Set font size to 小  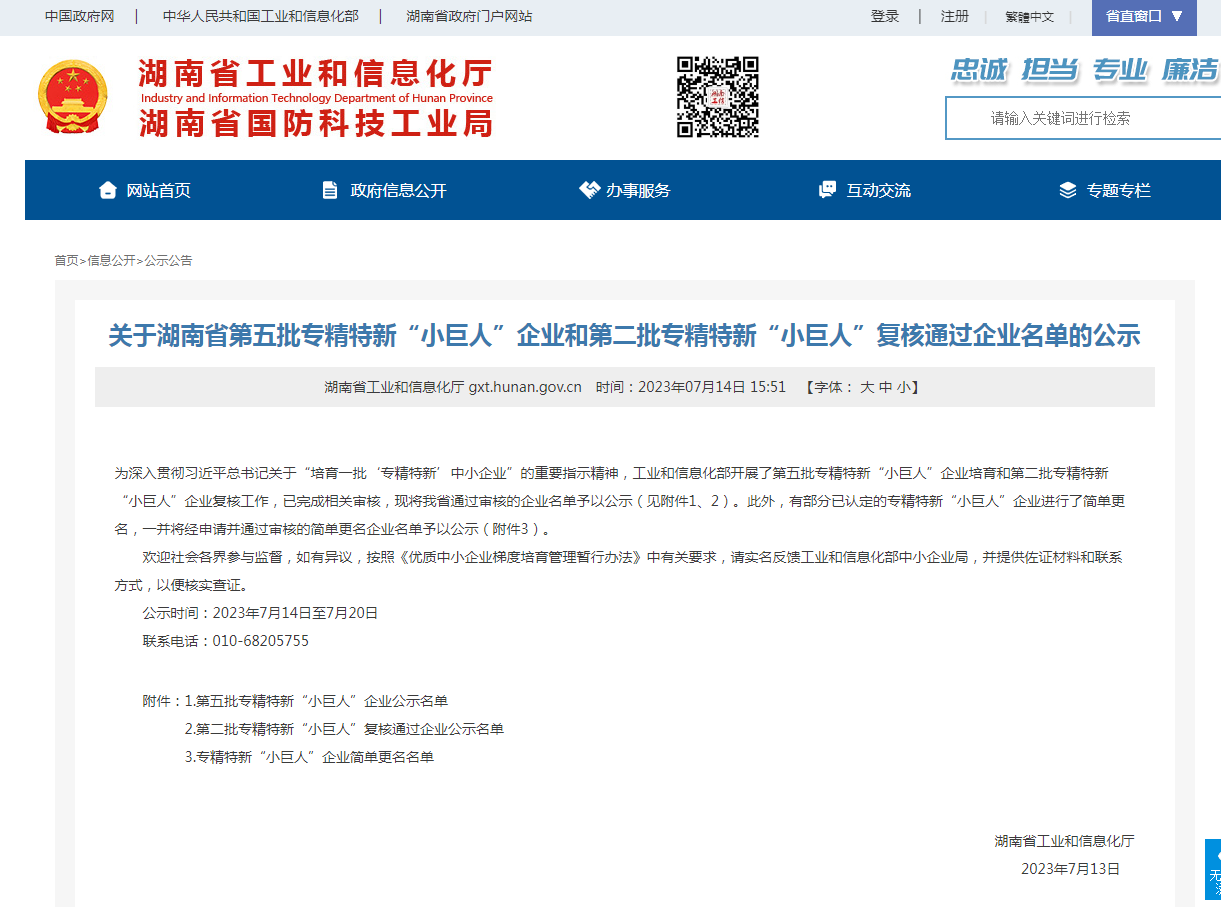click(x=903, y=387)
